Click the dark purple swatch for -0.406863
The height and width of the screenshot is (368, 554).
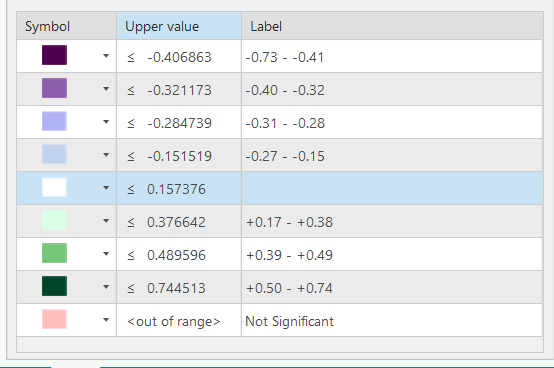point(54,55)
